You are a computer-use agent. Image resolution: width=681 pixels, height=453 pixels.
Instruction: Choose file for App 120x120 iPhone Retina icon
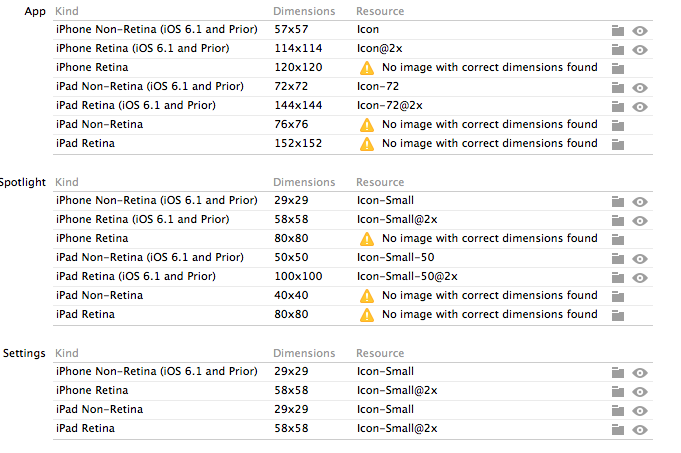tap(618, 68)
